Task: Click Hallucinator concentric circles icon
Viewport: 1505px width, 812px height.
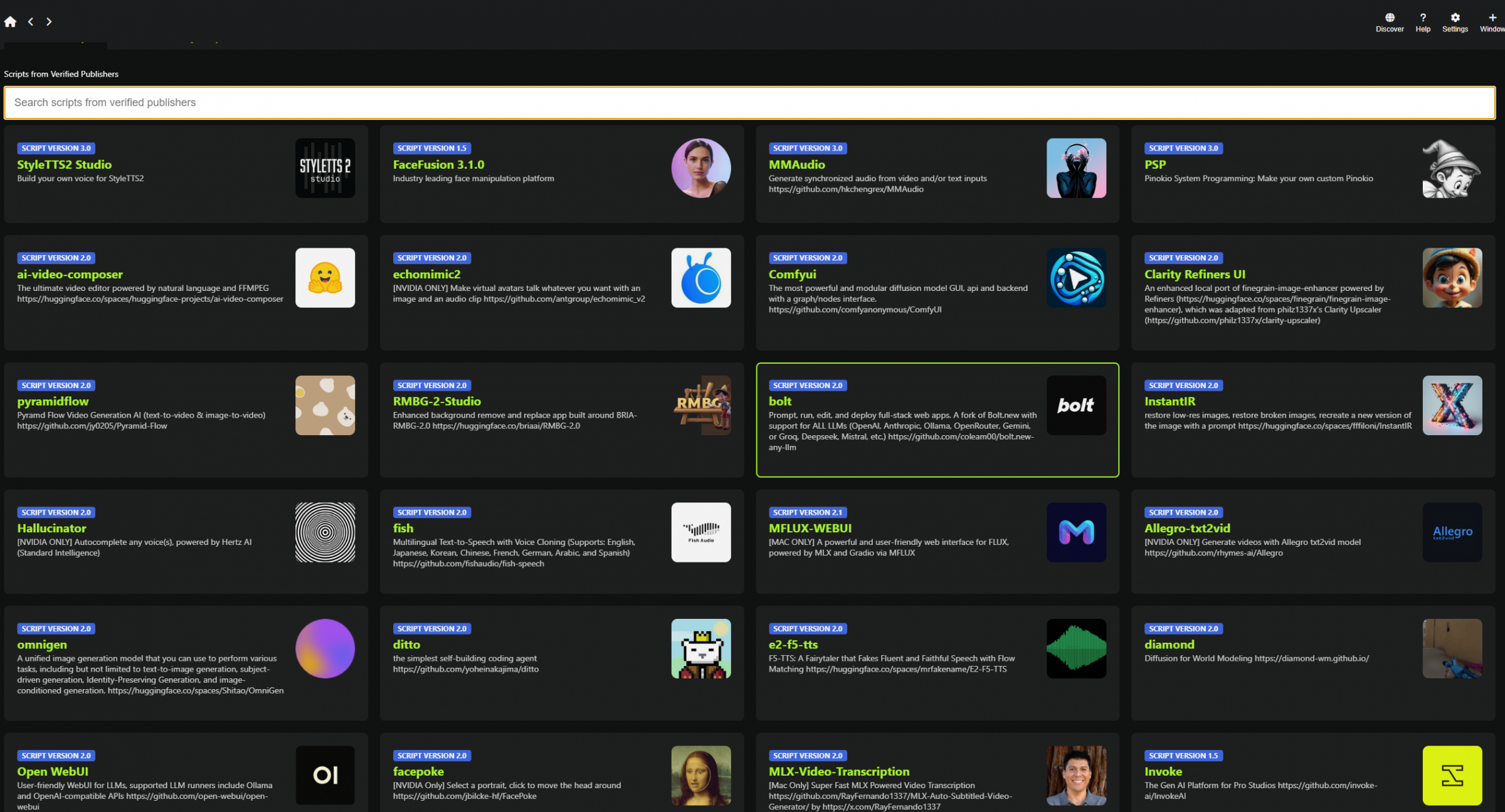Action: coord(325,532)
